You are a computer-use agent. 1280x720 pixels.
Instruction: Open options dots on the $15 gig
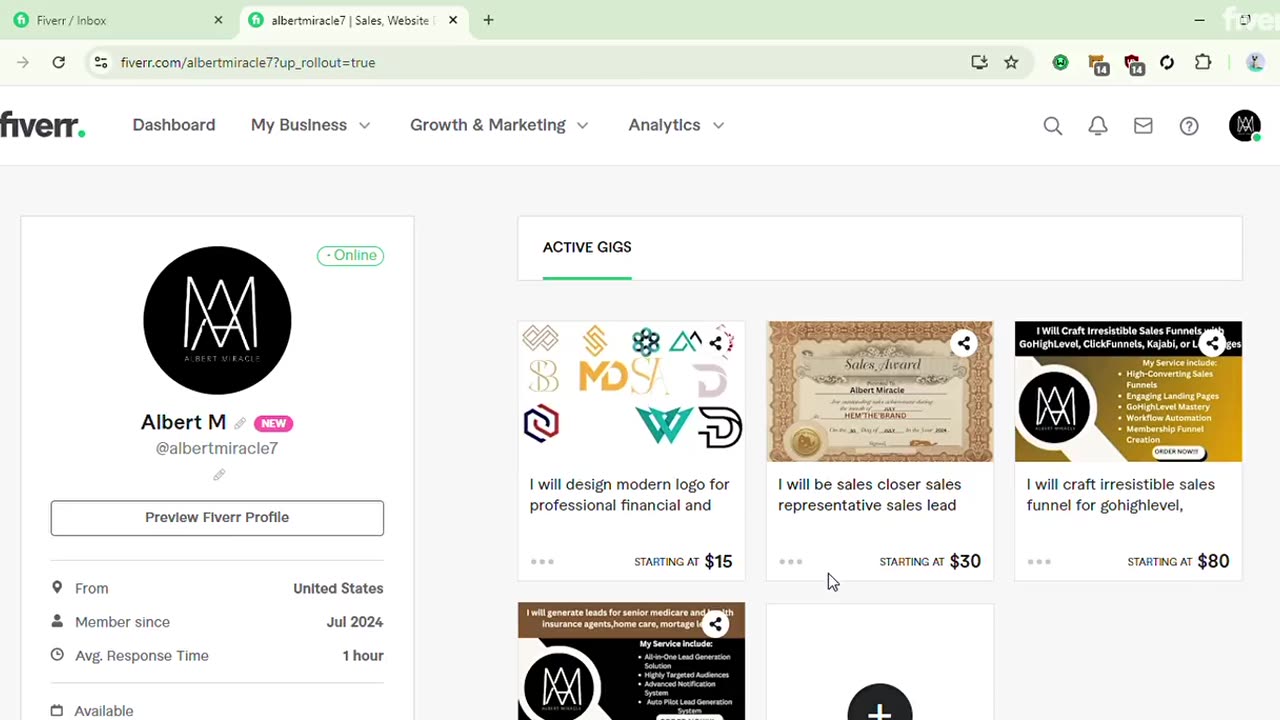pos(542,561)
